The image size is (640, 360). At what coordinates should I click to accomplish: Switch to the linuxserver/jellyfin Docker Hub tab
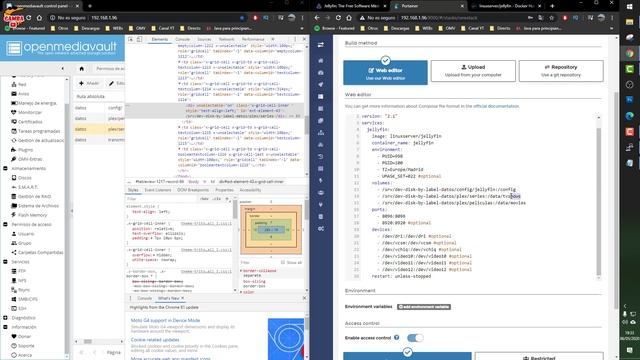(x=506, y=6)
